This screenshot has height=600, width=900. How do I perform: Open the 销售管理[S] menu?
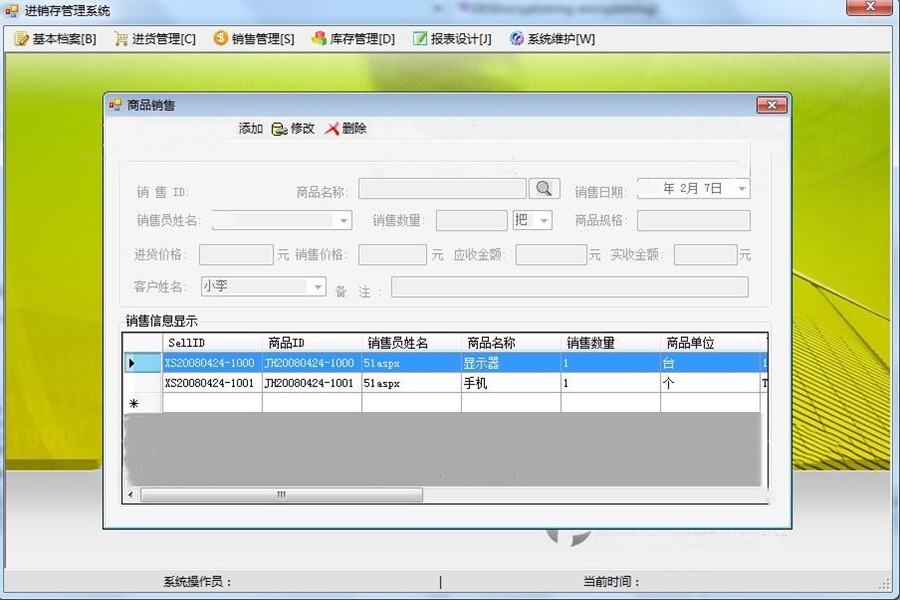pos(254,39)
